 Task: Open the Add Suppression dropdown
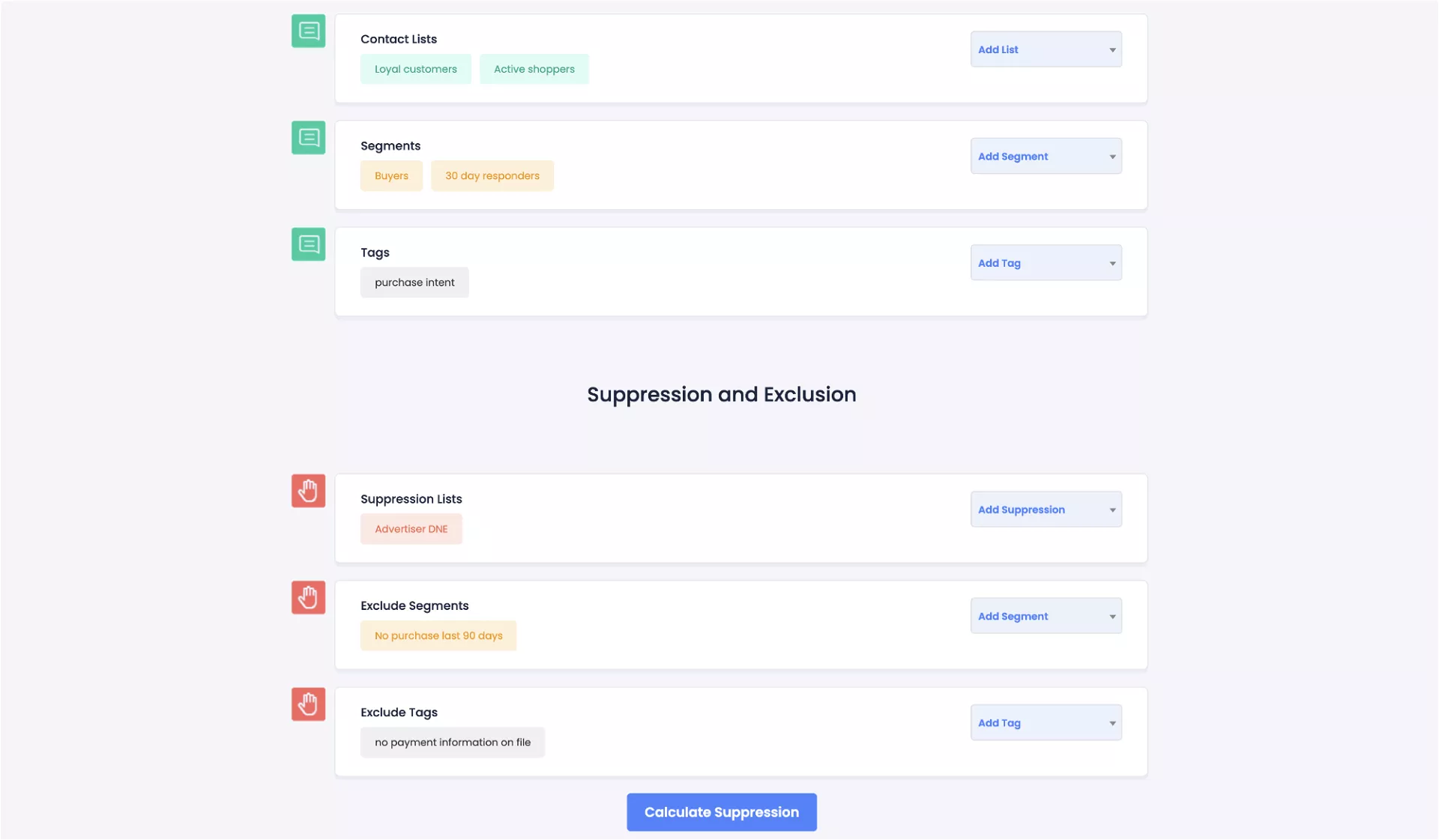[1046, 510]
